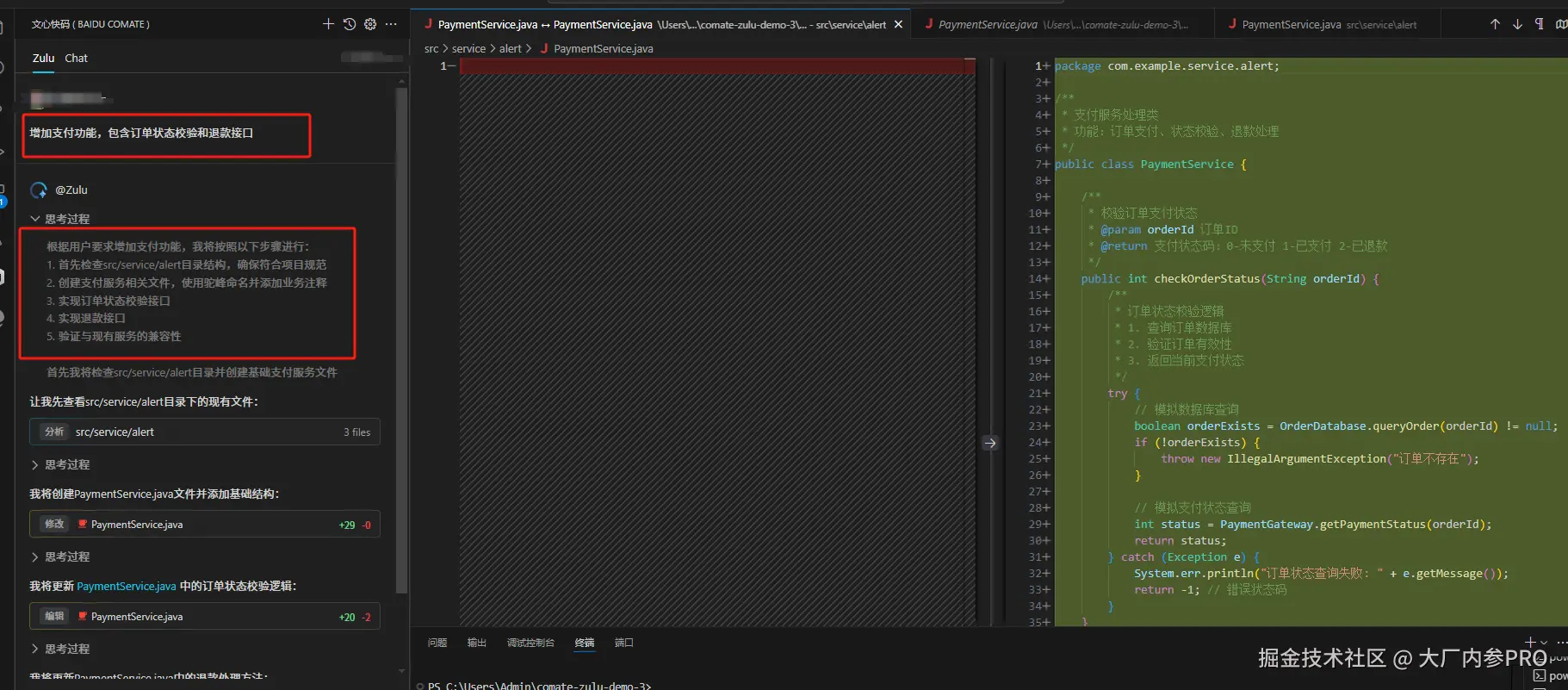The height and width of the screenshot is (690, 1568).
Task: Click line throw new IllegalArgumentException
Action: coord(1320,459)
